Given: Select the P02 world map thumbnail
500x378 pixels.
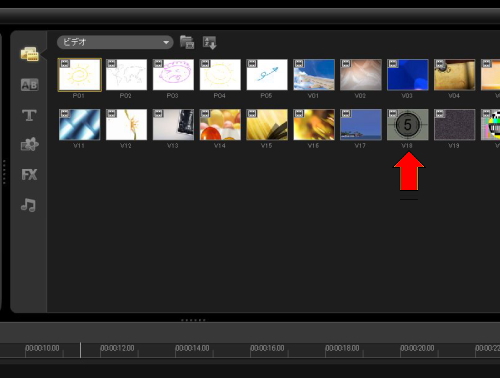Looking at the screenshot, I should point(126,75).
